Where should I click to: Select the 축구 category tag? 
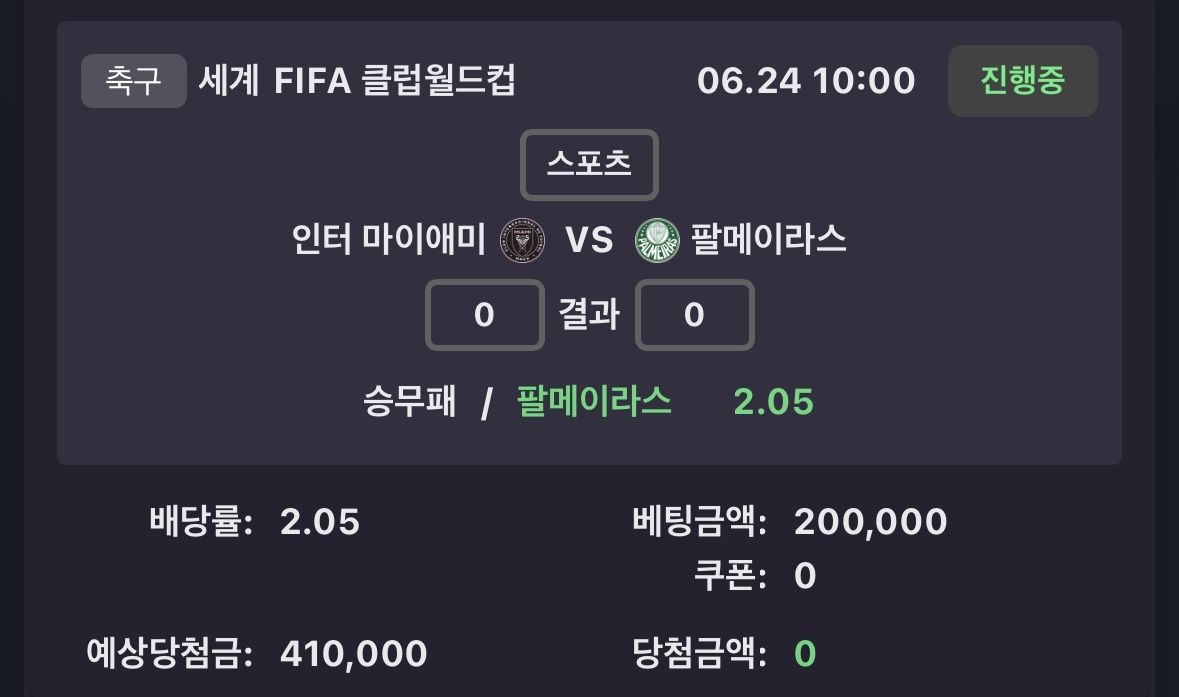134,80
